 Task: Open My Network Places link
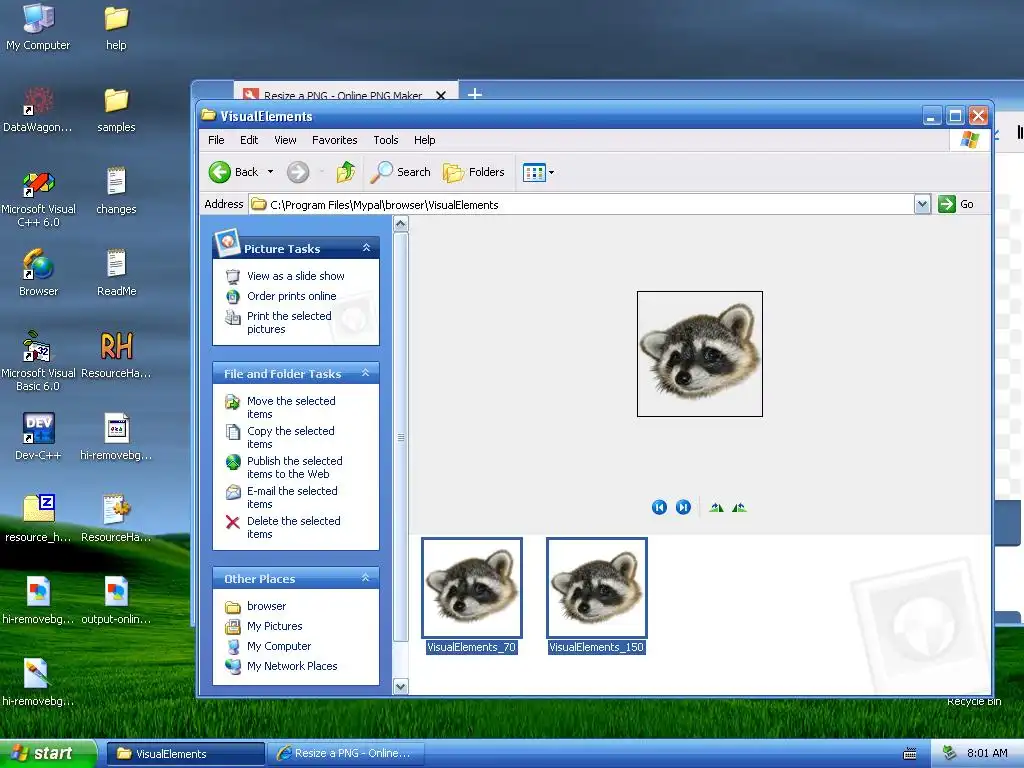click(292, 666)
